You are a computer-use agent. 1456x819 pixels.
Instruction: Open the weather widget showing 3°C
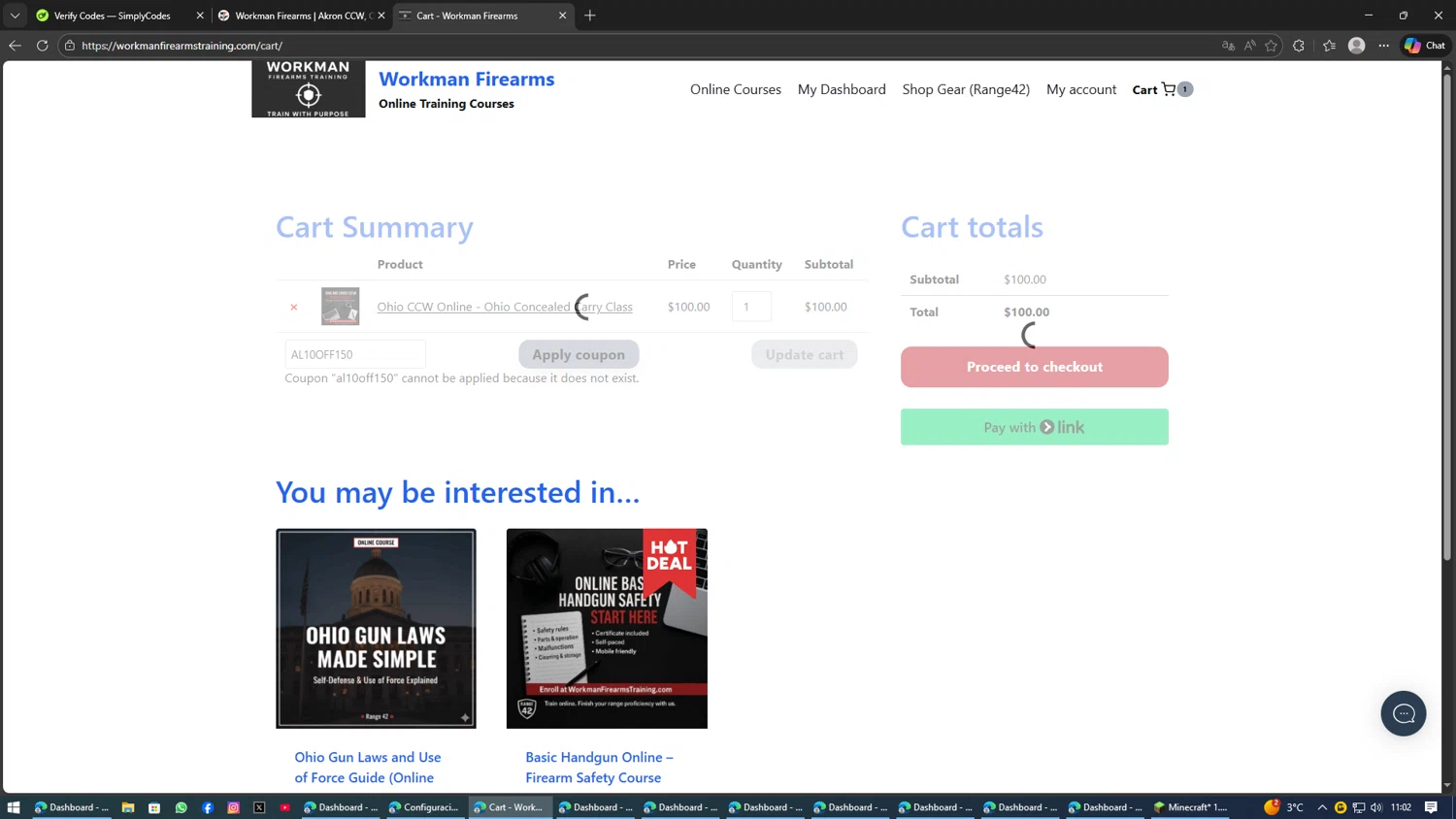1284,807
